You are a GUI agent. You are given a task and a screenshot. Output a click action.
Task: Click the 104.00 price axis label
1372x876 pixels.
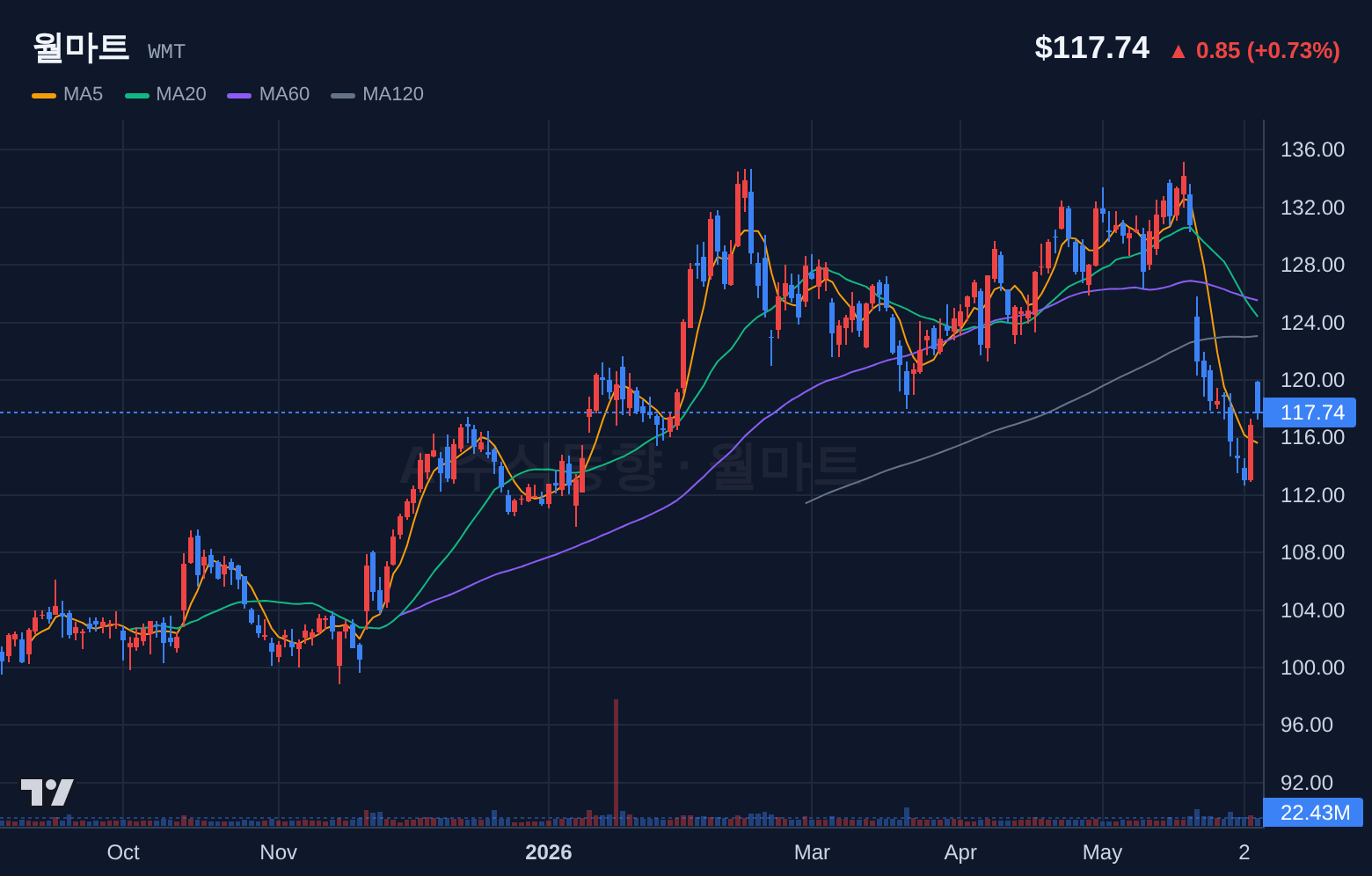coord(1312,610)
